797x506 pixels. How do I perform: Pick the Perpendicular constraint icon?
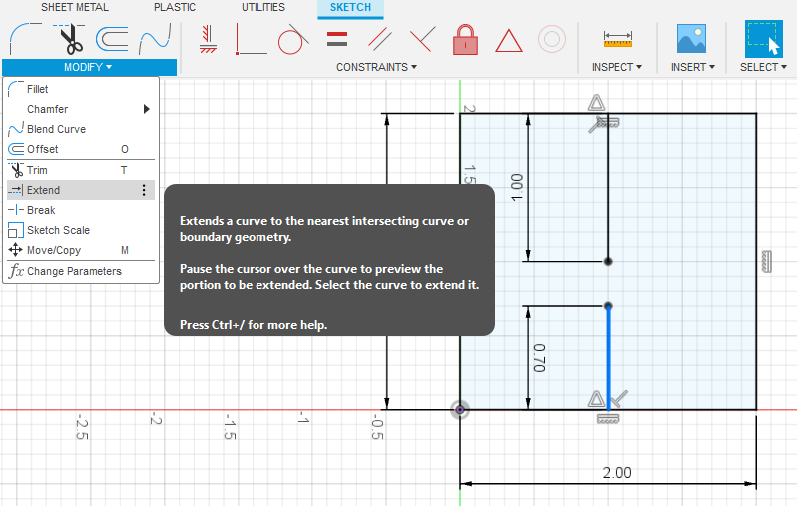pos(422,39)
